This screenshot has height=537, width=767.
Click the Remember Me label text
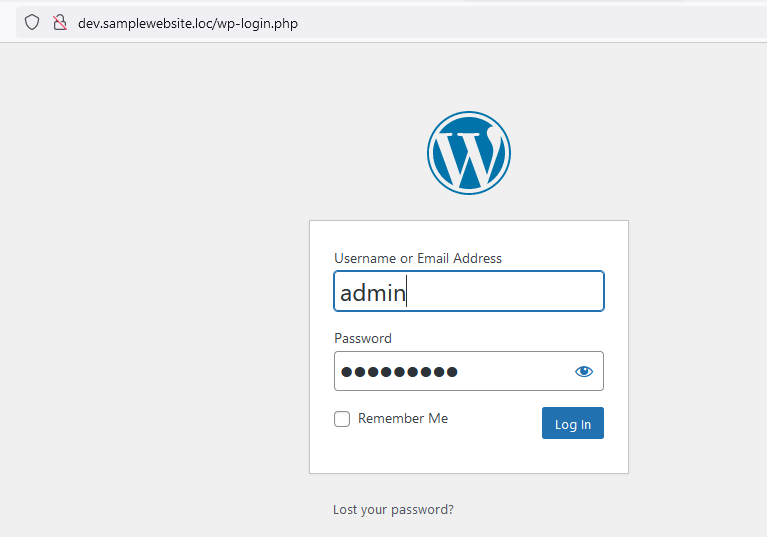(x=403, y=418)
